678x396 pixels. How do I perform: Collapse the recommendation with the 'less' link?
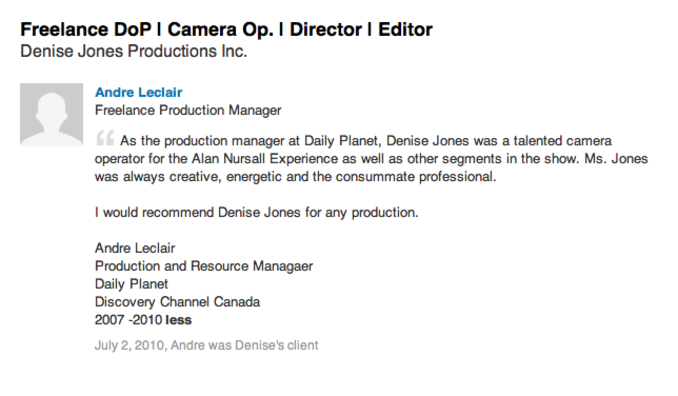179,320
